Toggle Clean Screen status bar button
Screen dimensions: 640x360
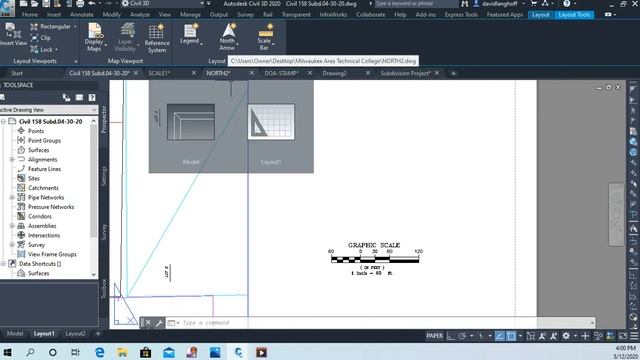click(x=623, y=336)
